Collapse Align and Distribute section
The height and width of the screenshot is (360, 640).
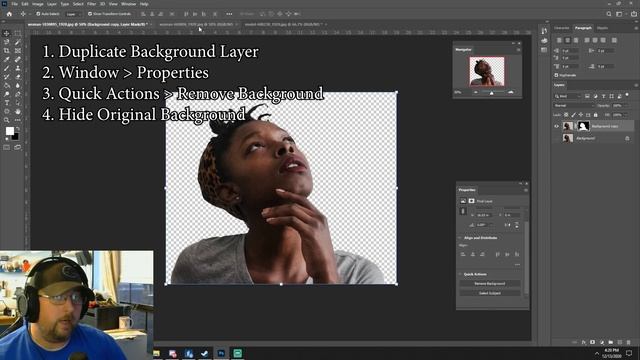click(460, 238)
